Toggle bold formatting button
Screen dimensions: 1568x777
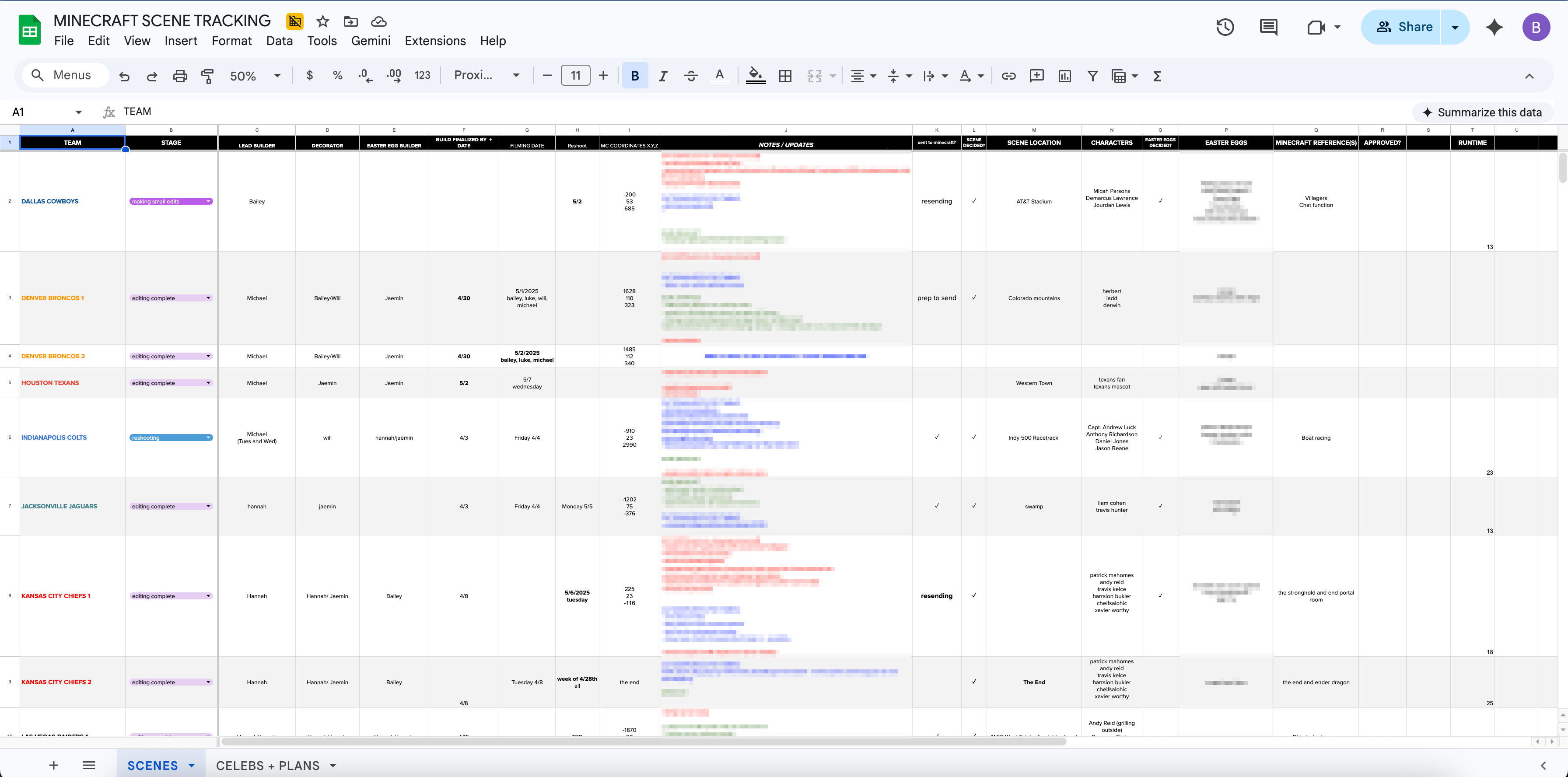[x=635, y=75]
